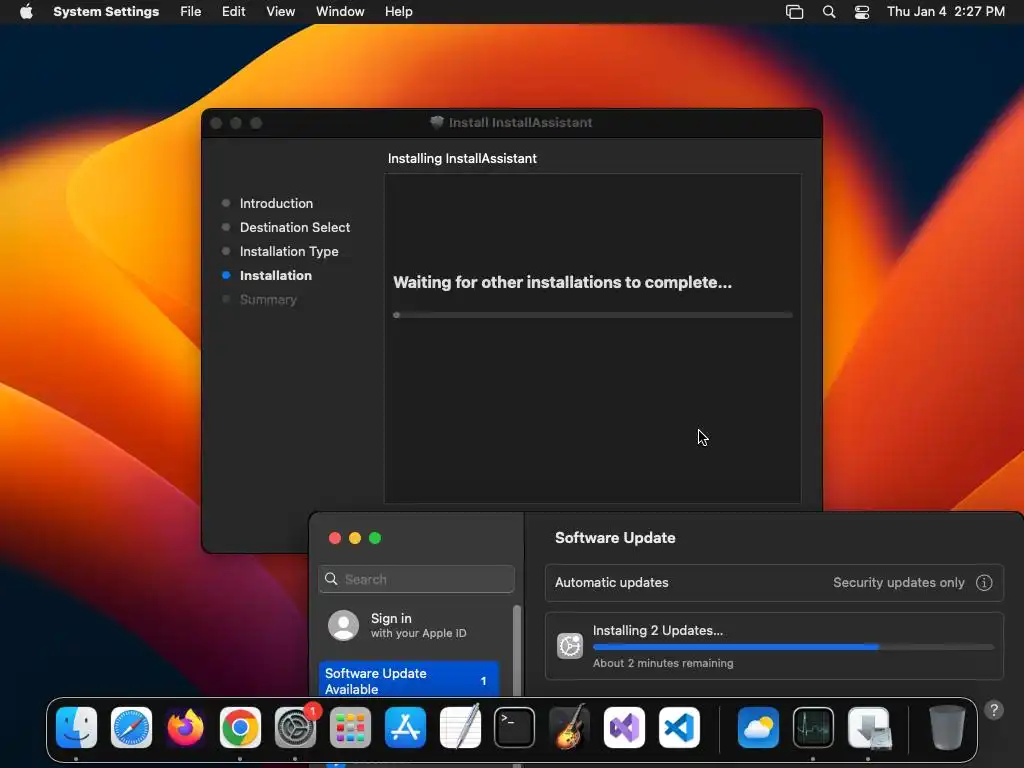Click the Automatic updates row

coord(774,583)
